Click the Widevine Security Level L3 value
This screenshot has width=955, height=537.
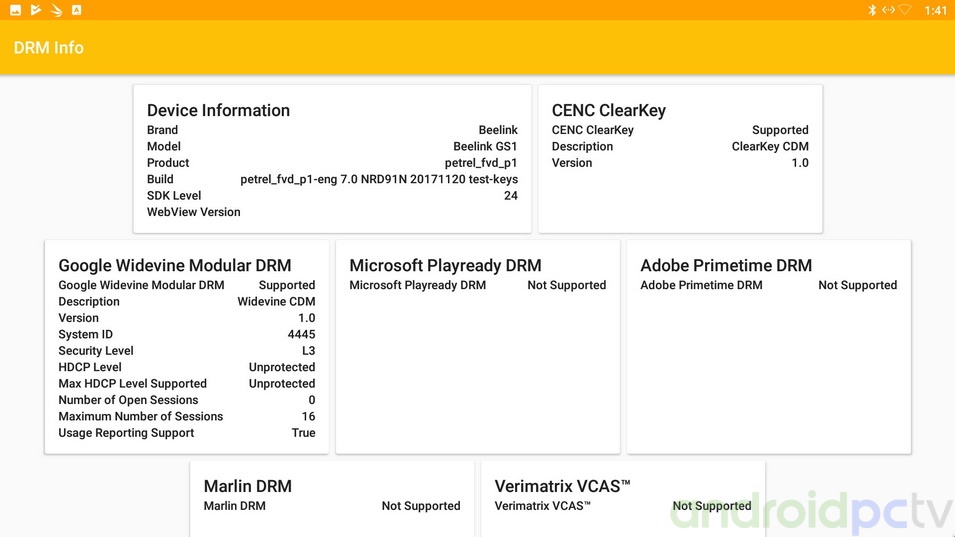308,351
